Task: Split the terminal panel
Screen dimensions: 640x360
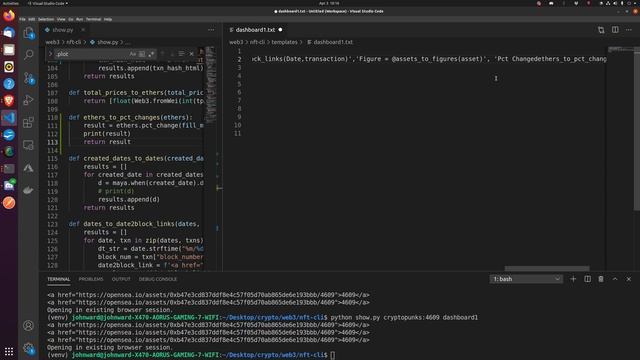Action: coord(587,279)
